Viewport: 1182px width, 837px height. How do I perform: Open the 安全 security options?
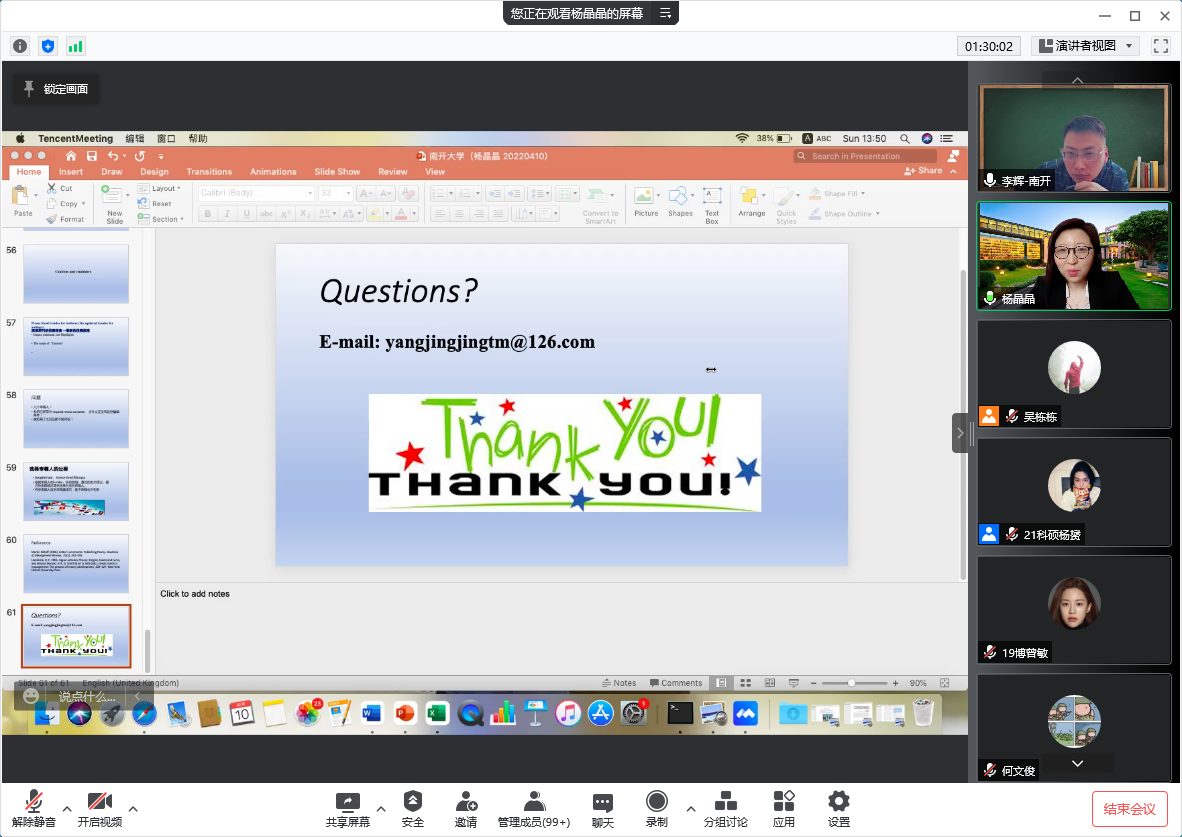[x=412, y=809]
